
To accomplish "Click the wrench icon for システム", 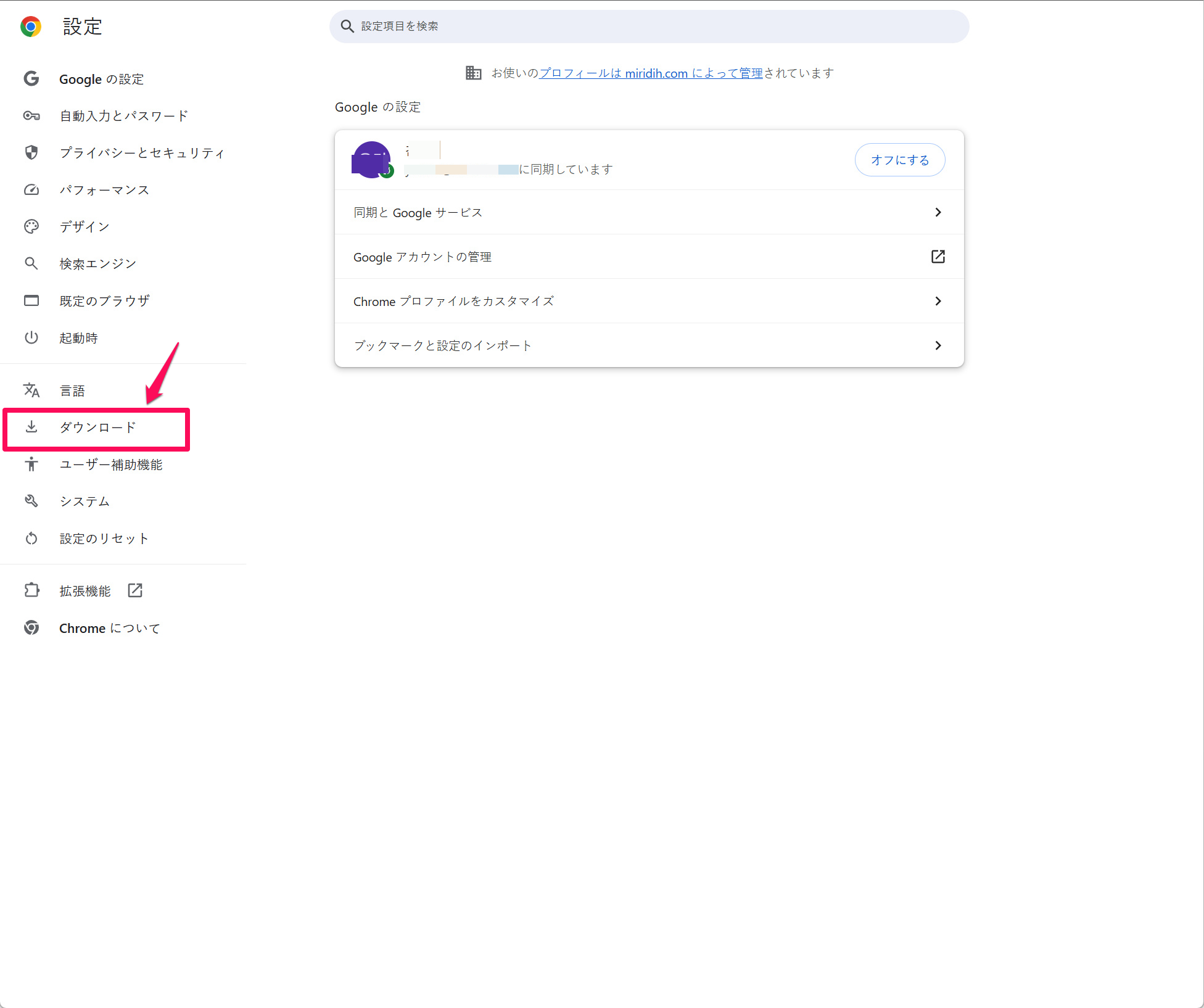I will 31,501.
